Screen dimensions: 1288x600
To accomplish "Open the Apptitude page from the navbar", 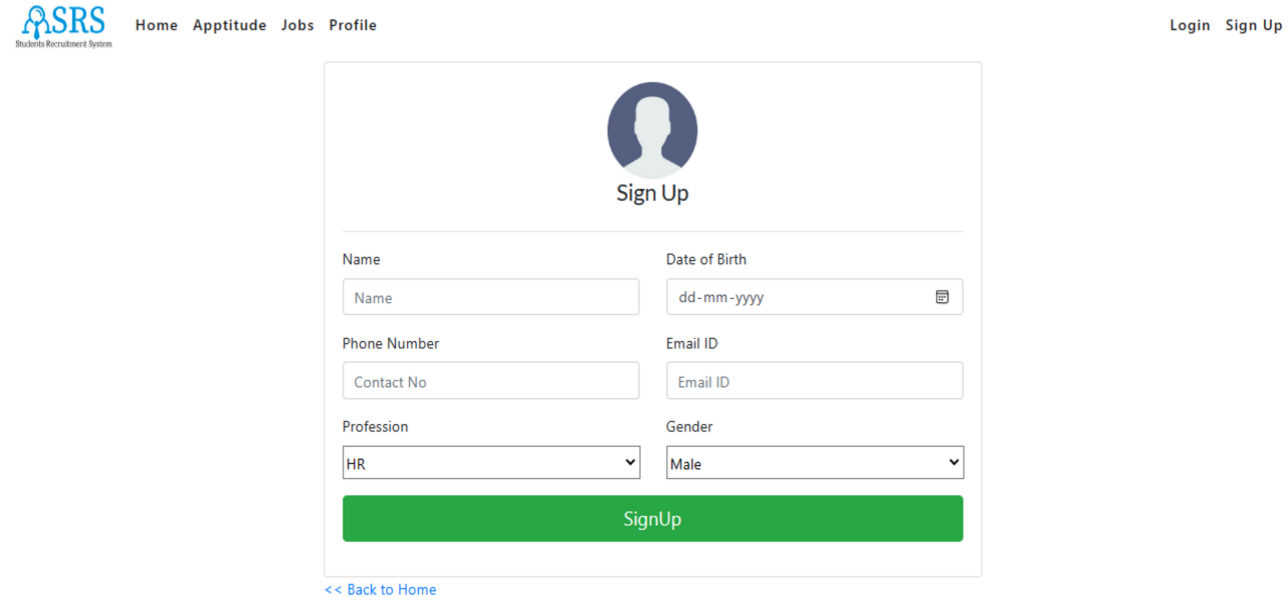I will coord(229,25).
